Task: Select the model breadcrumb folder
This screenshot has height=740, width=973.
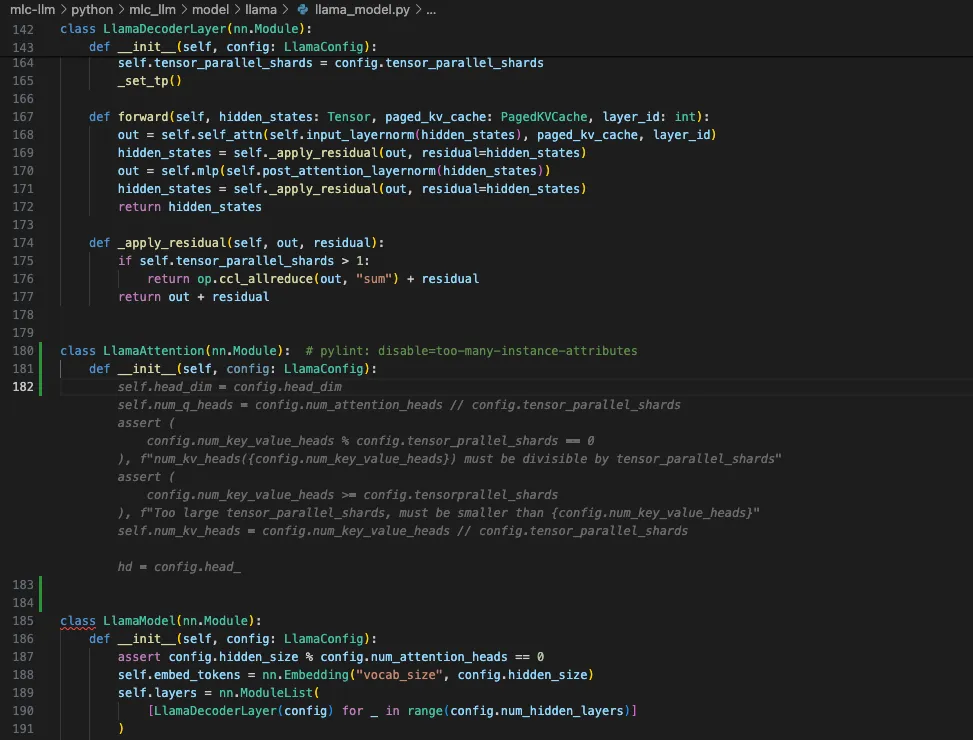Action: pyautogui.click(x=210, y=9)
